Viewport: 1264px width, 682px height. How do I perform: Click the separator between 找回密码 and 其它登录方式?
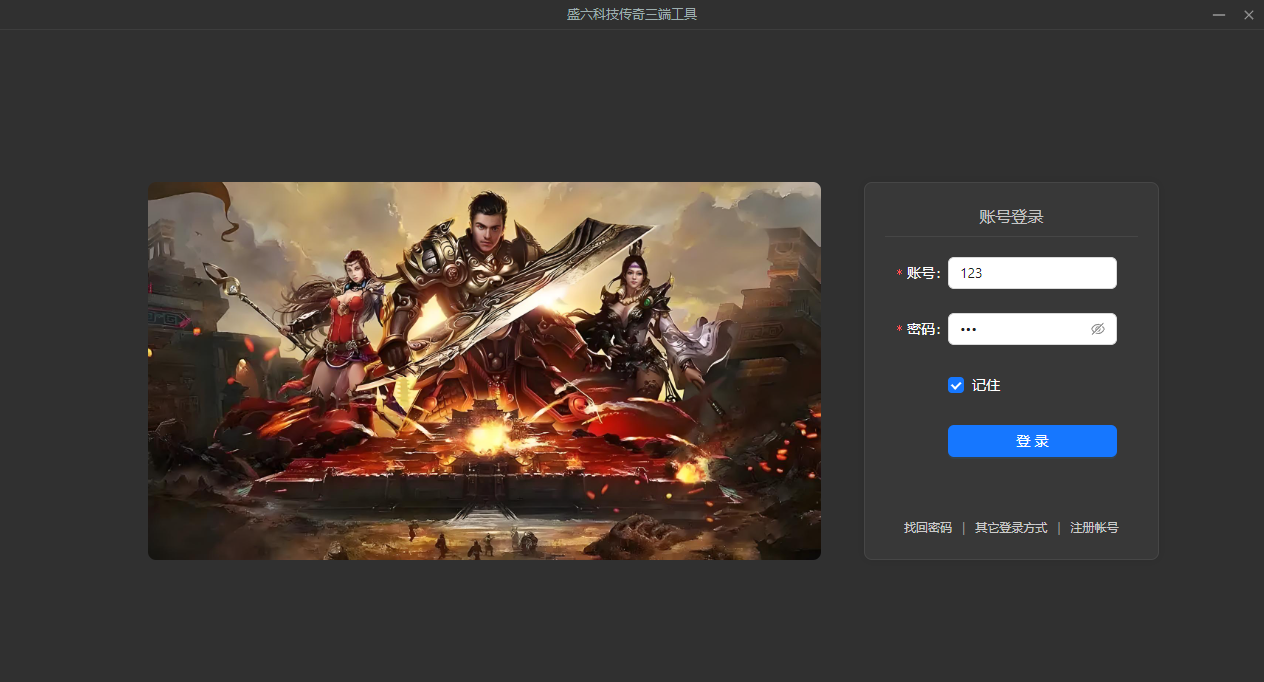(962, 527)
